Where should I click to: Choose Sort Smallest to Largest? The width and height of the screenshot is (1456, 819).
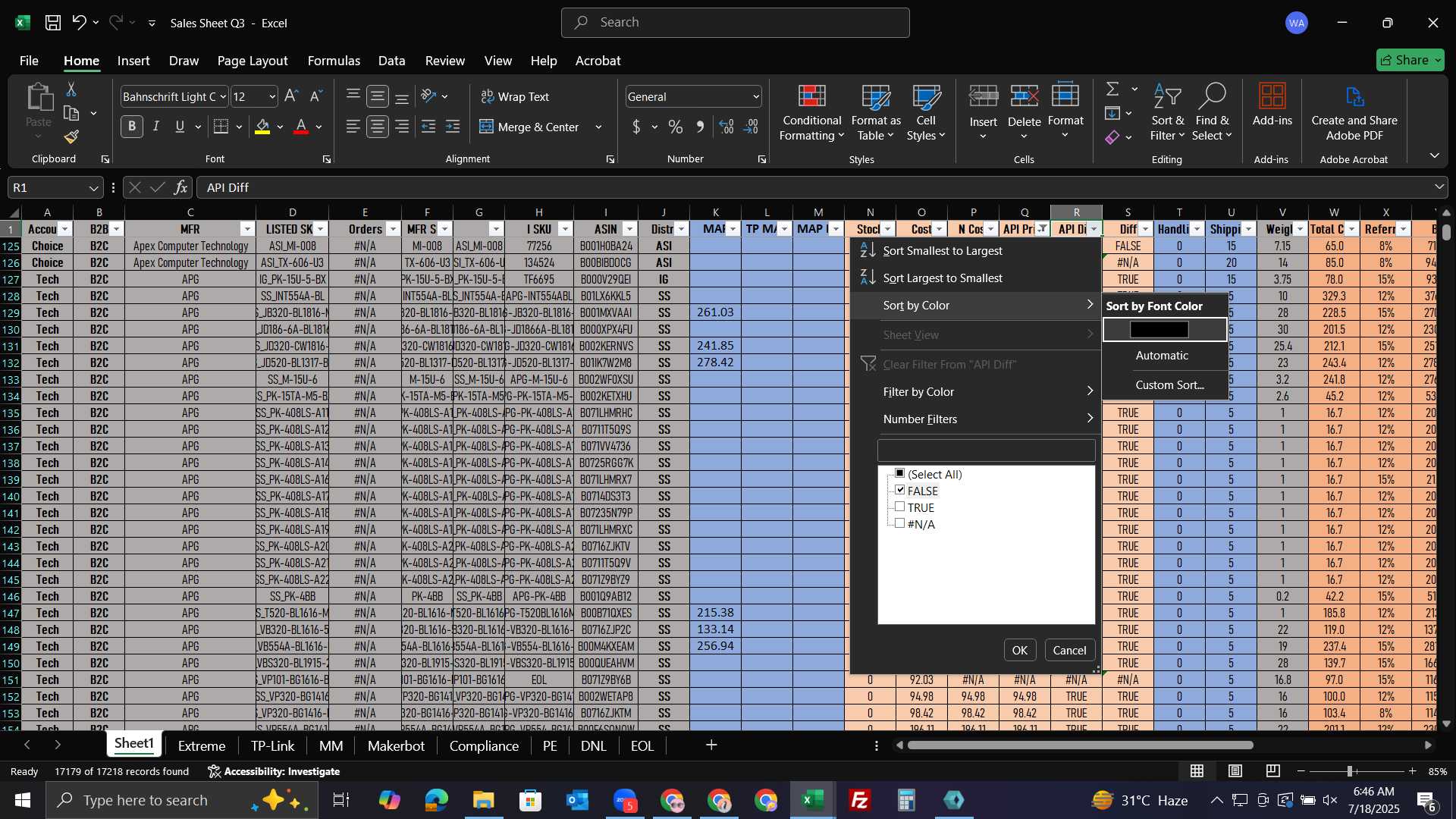[x=976, y=251]
